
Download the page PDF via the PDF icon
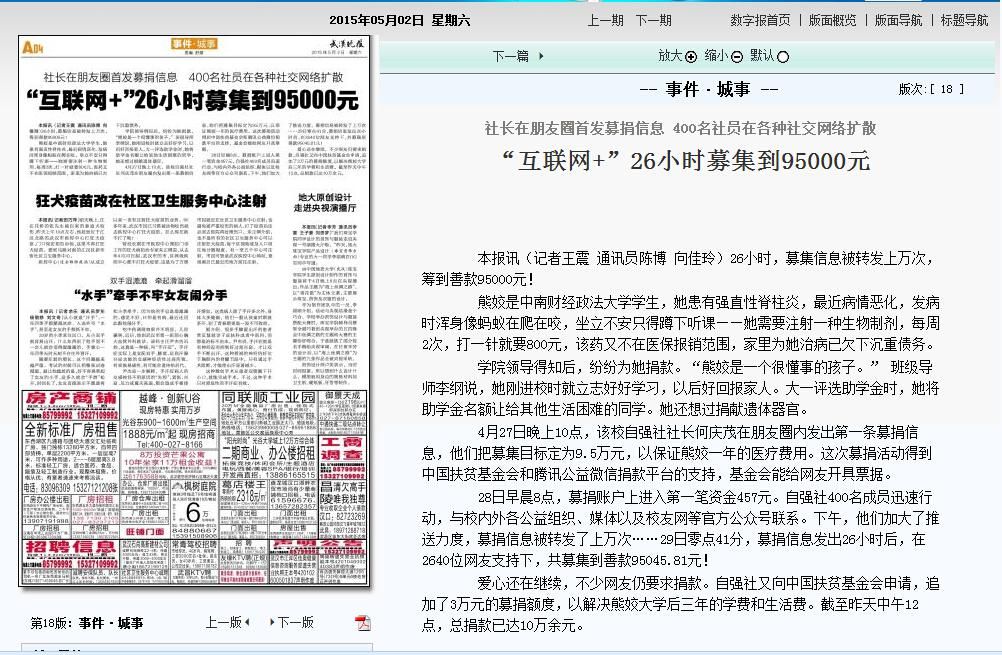point(362,623)
